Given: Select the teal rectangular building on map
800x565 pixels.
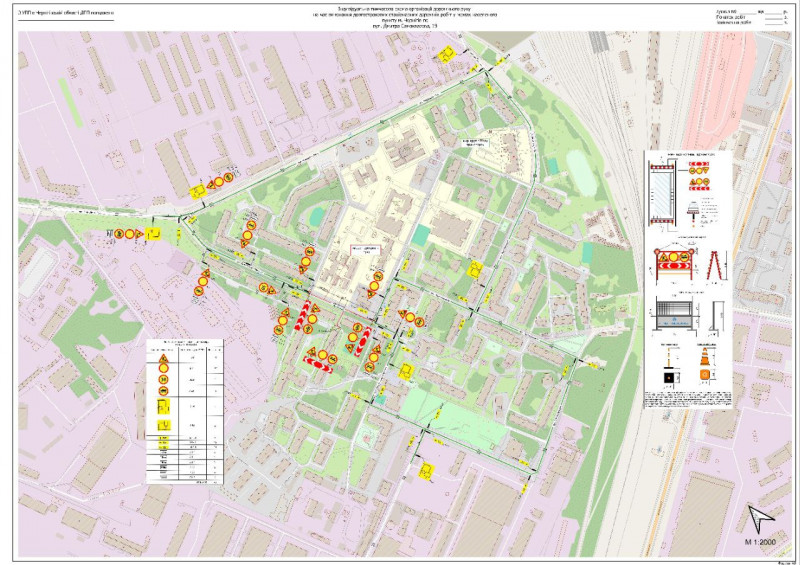Looking at the screenshot, I should (x=421, y=234).
